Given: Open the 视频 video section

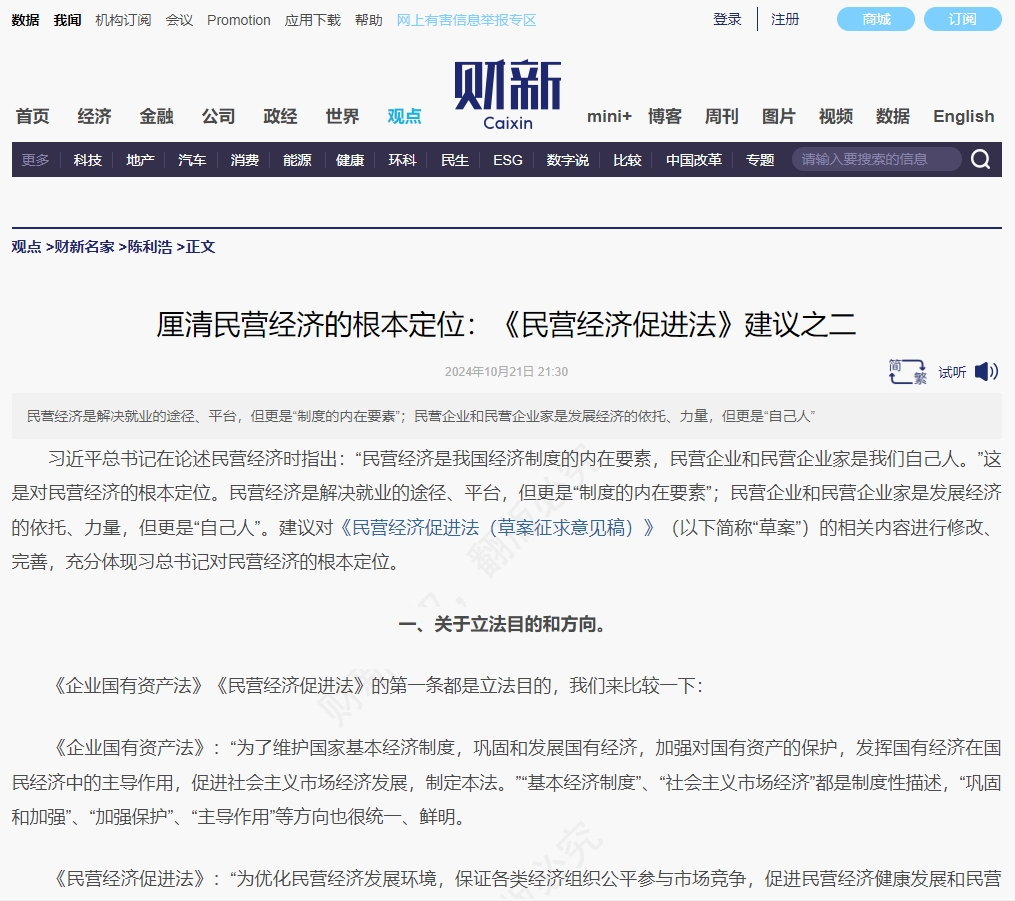Looking at the screenshot, I should pyautogui.click(x=835, y=117).
